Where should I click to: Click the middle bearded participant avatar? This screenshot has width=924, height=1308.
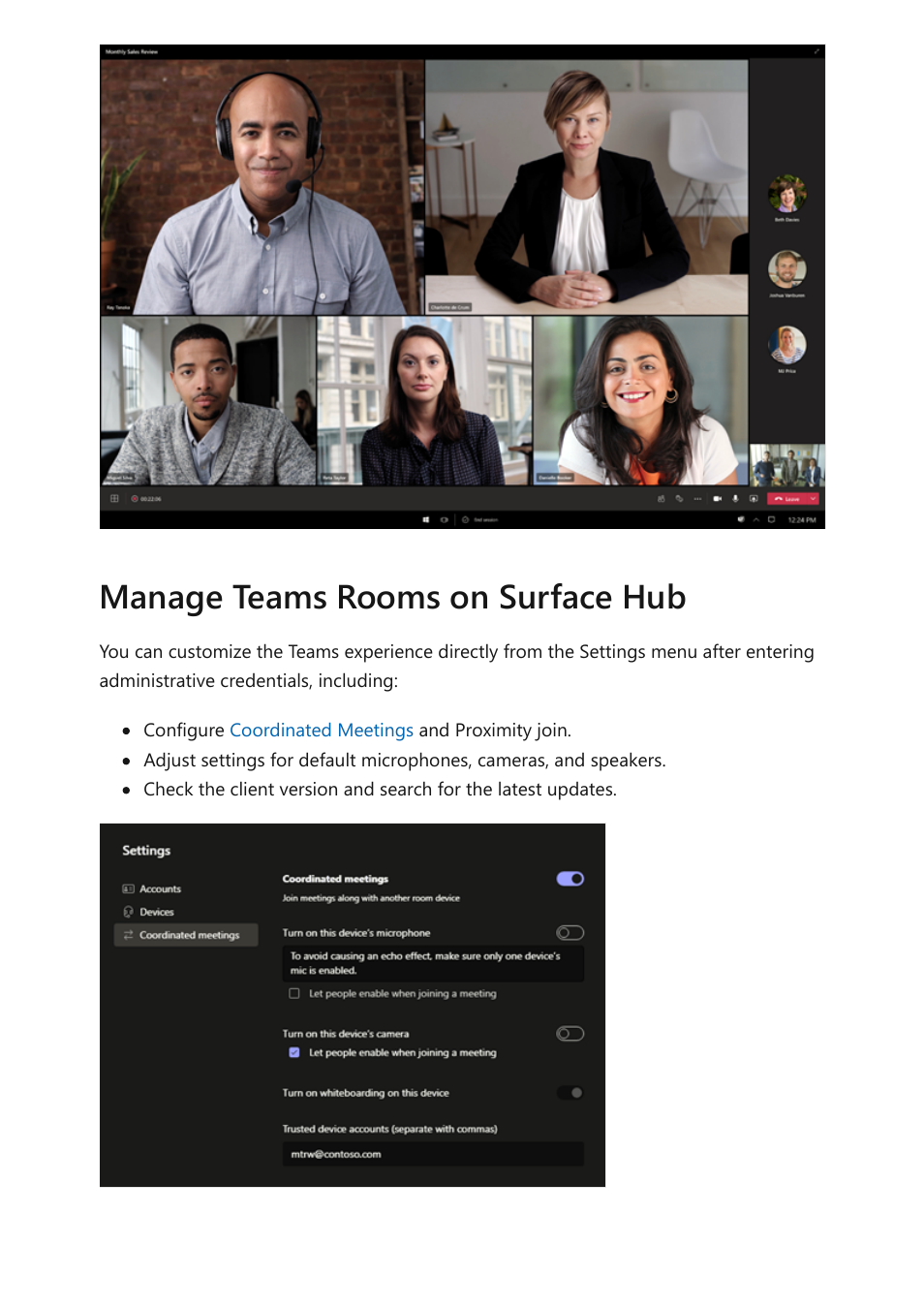786,268
